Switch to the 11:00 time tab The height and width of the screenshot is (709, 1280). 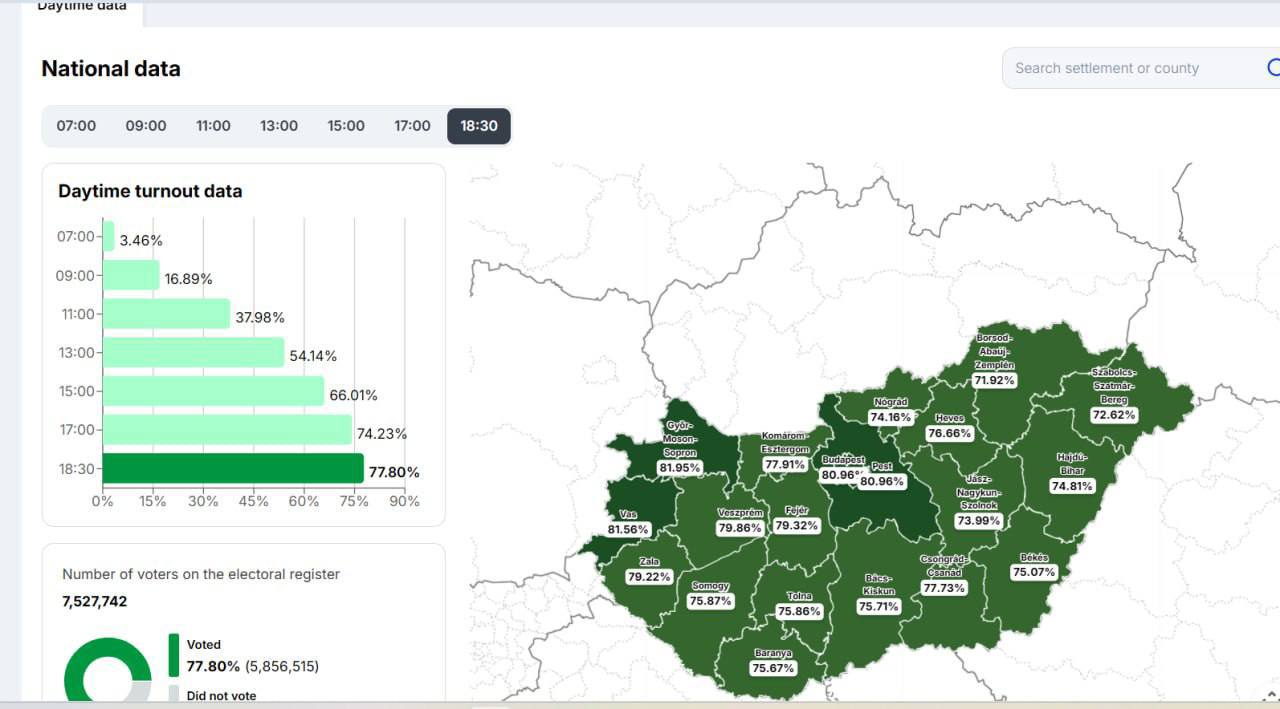213,126
